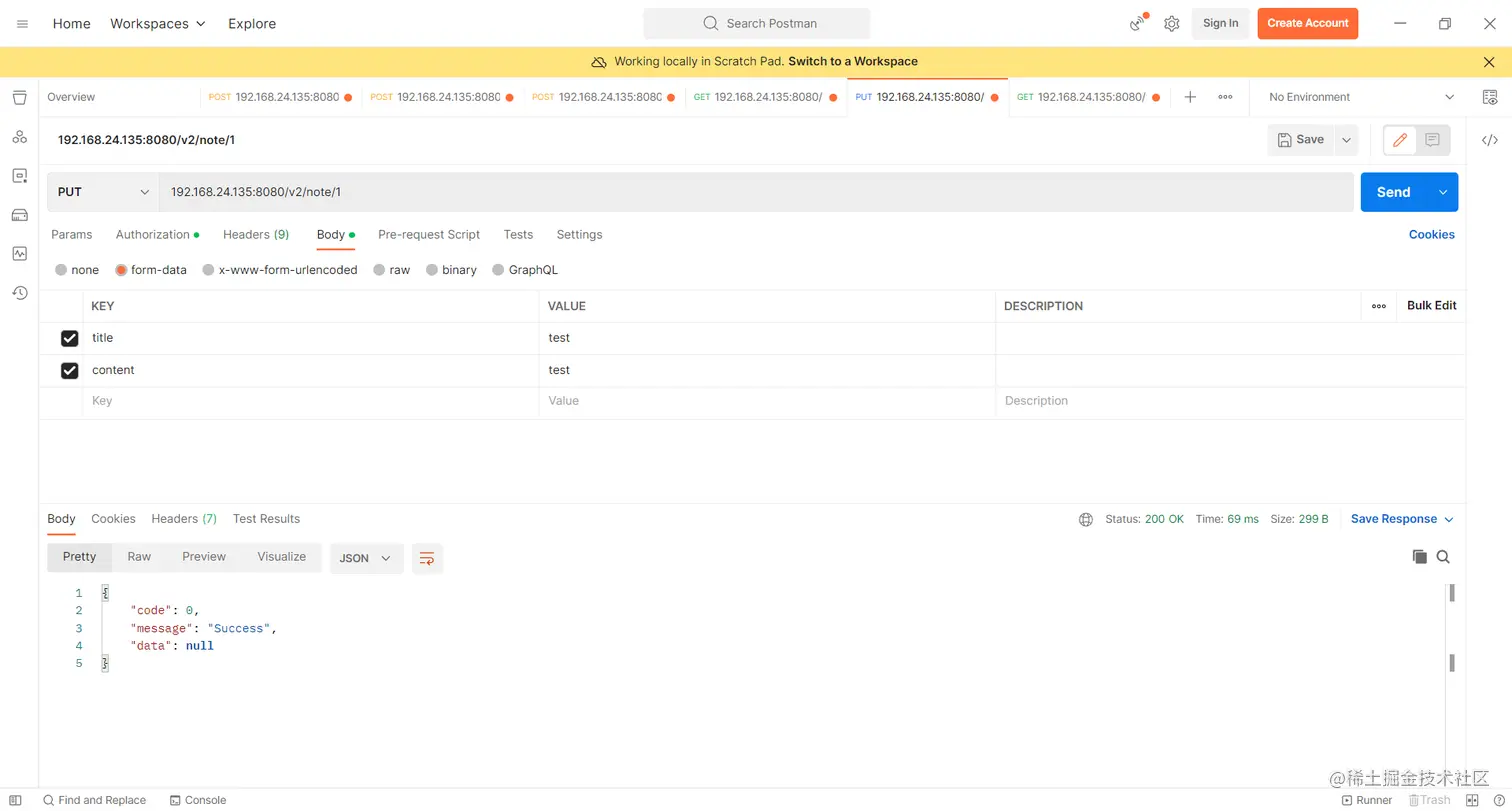Open the Test Results tab
This screenshot has height=811, width=1512.
(266, 519)
